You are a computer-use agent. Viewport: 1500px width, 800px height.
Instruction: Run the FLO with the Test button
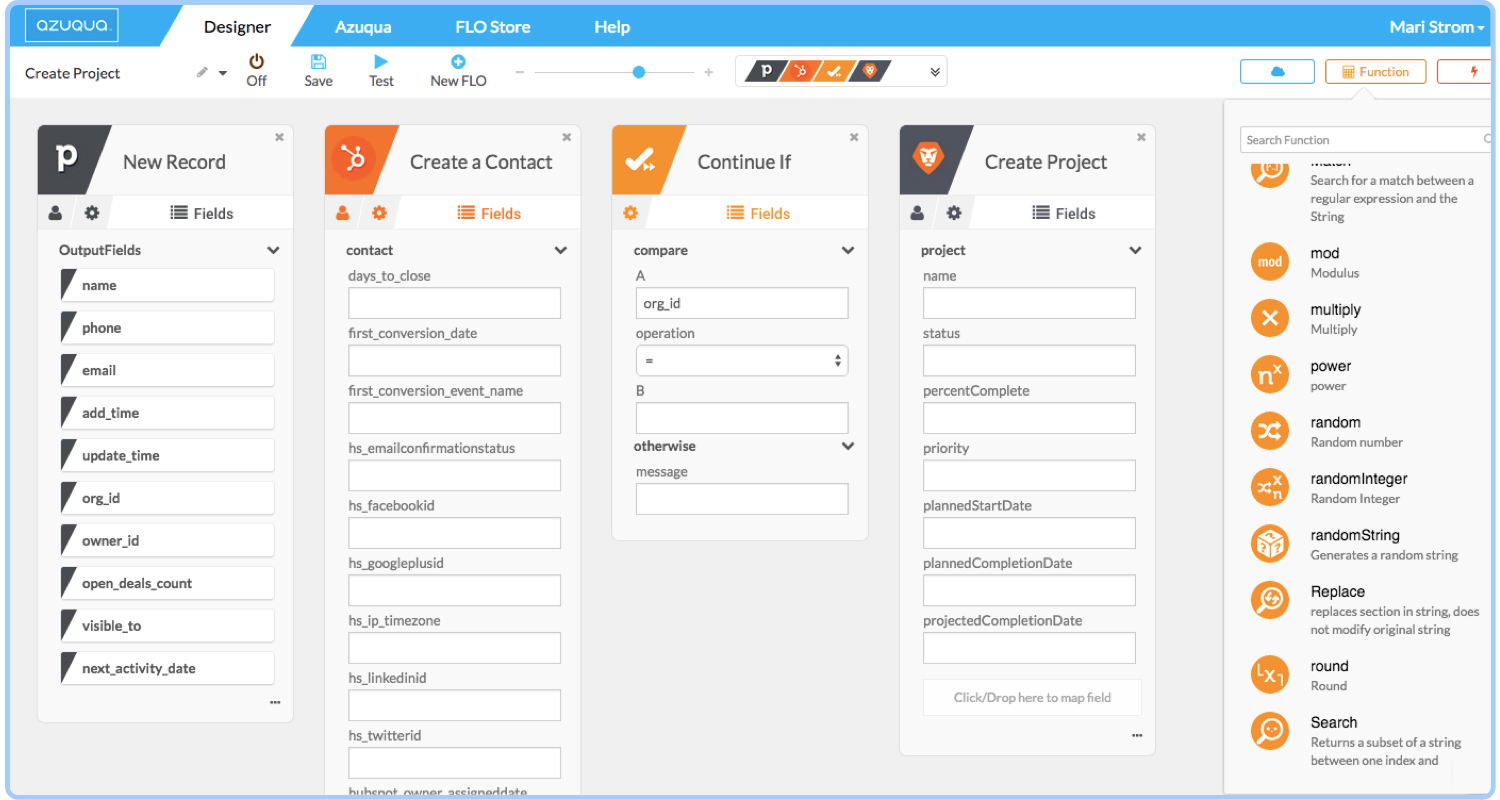tap(381, 71)
